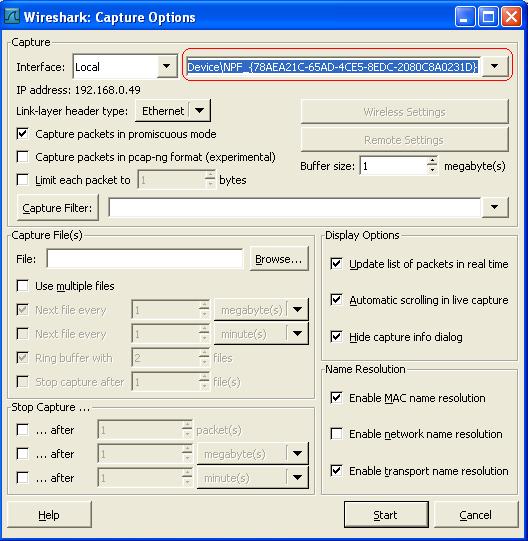Increase the Buffer size stepper
This screenshot has height=541, width=528.
pos(432,161)
